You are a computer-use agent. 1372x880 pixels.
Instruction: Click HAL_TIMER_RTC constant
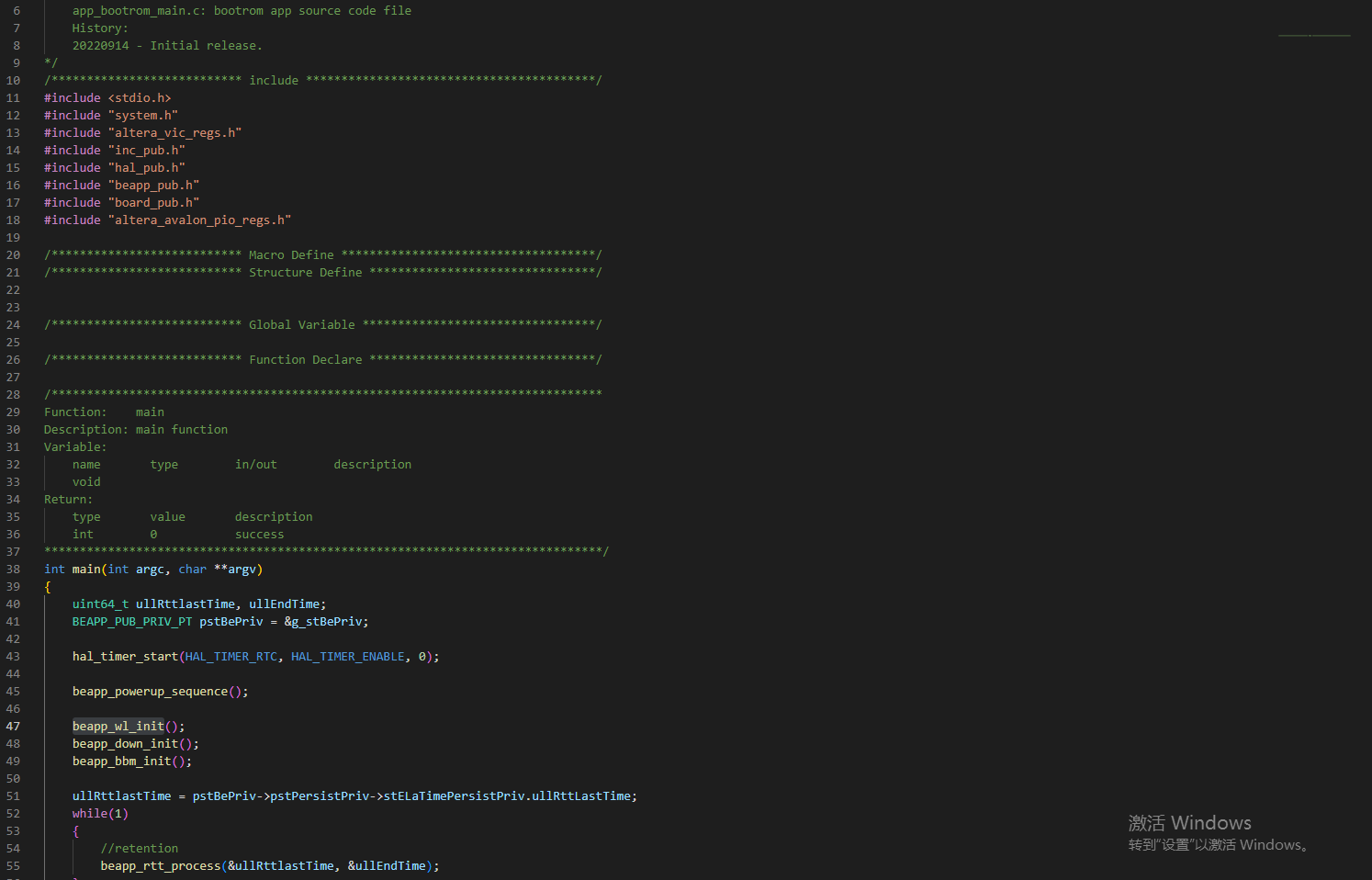click(x=231, y=657)
